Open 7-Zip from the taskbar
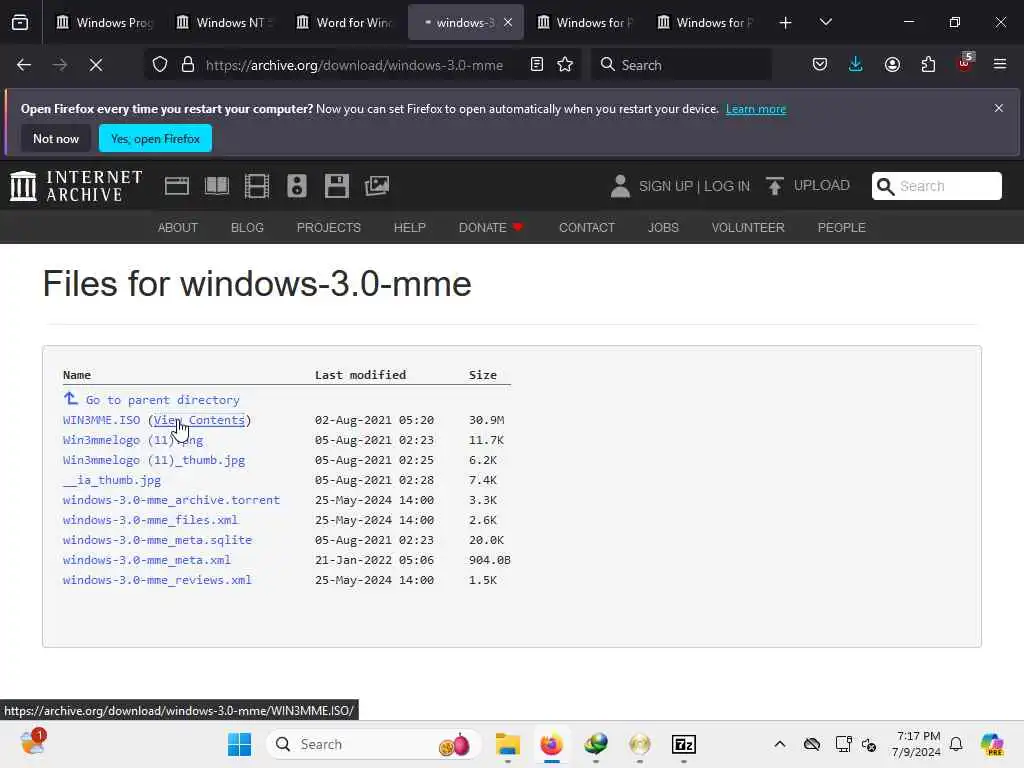The height and width of the screenshot is (768, 1024). [x=684, y=744]
